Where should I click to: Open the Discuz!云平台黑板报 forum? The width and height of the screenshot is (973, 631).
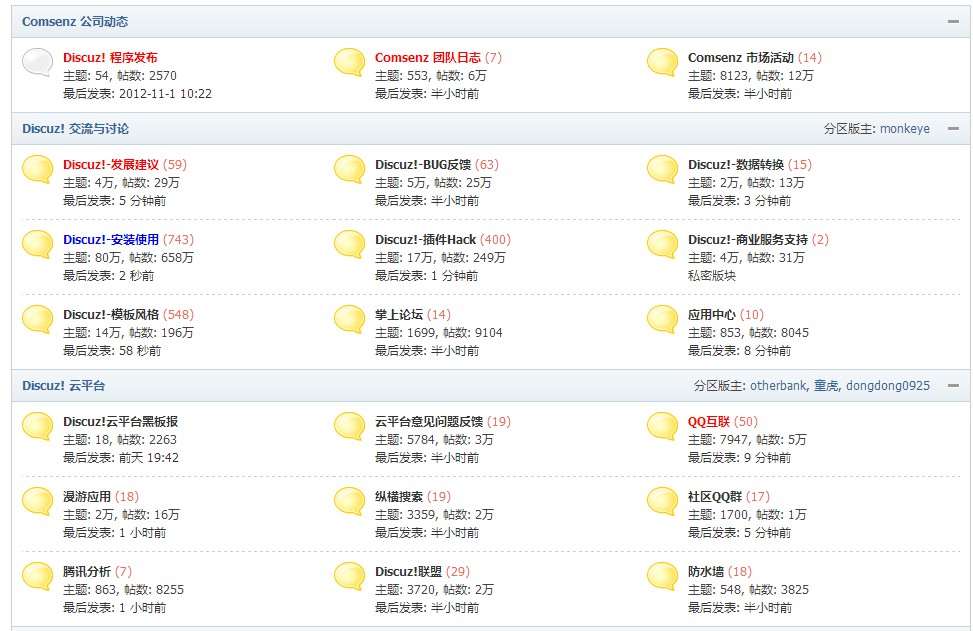[120, 421]
